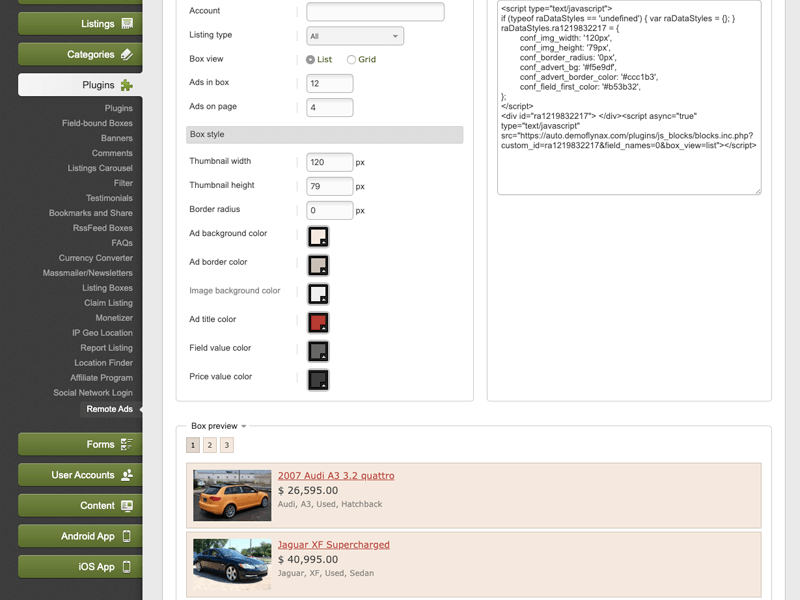
Task: Open Listings Carousel plugin
Action: (x=100, y=168)
